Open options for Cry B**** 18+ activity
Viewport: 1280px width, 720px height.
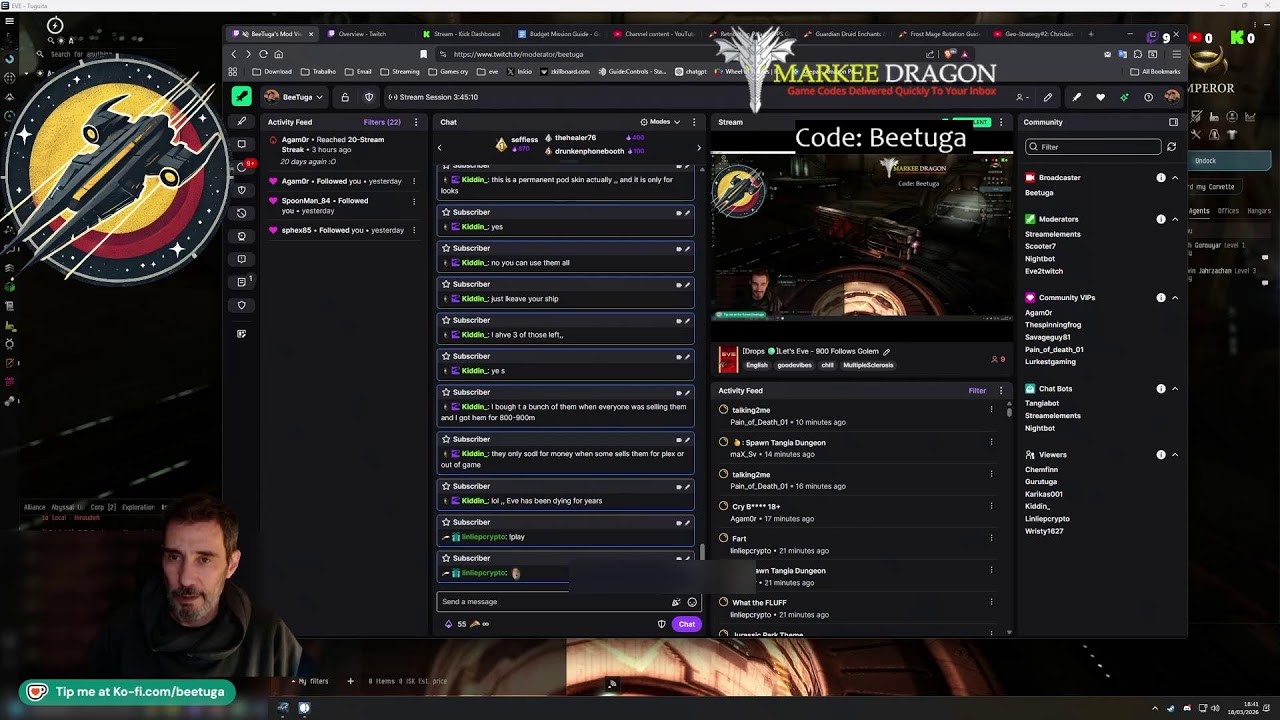click(x=991, y=506)
